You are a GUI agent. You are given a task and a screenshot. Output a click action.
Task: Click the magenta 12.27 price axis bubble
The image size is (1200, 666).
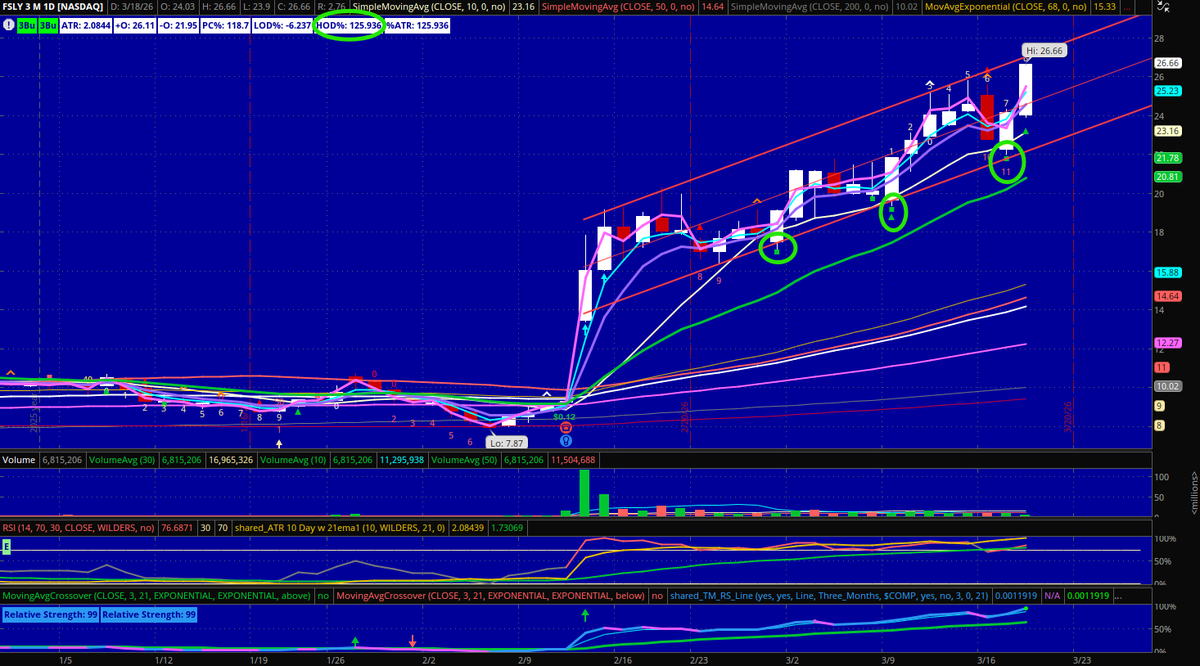[1168, 343]
